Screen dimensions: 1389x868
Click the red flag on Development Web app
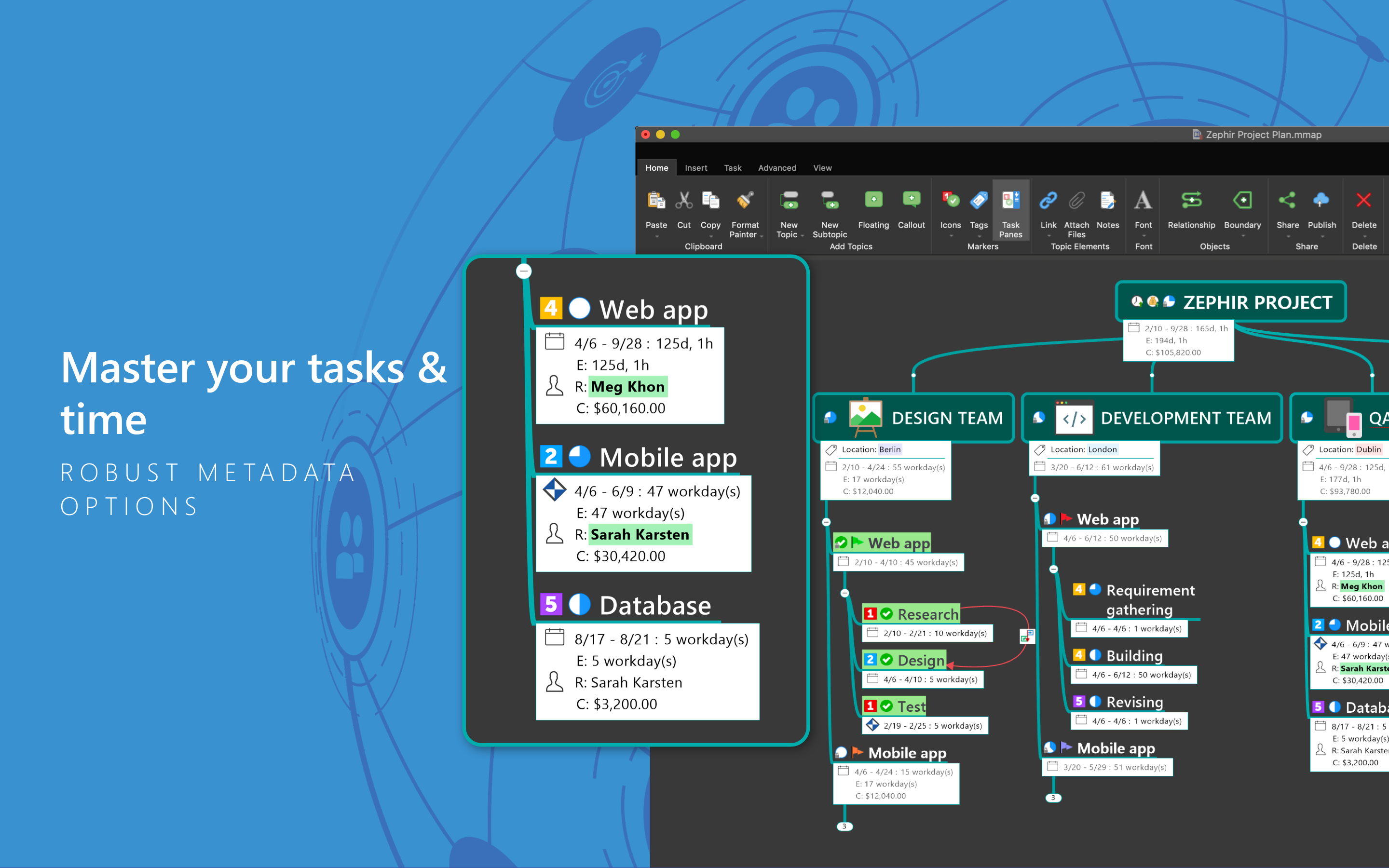1066,518
